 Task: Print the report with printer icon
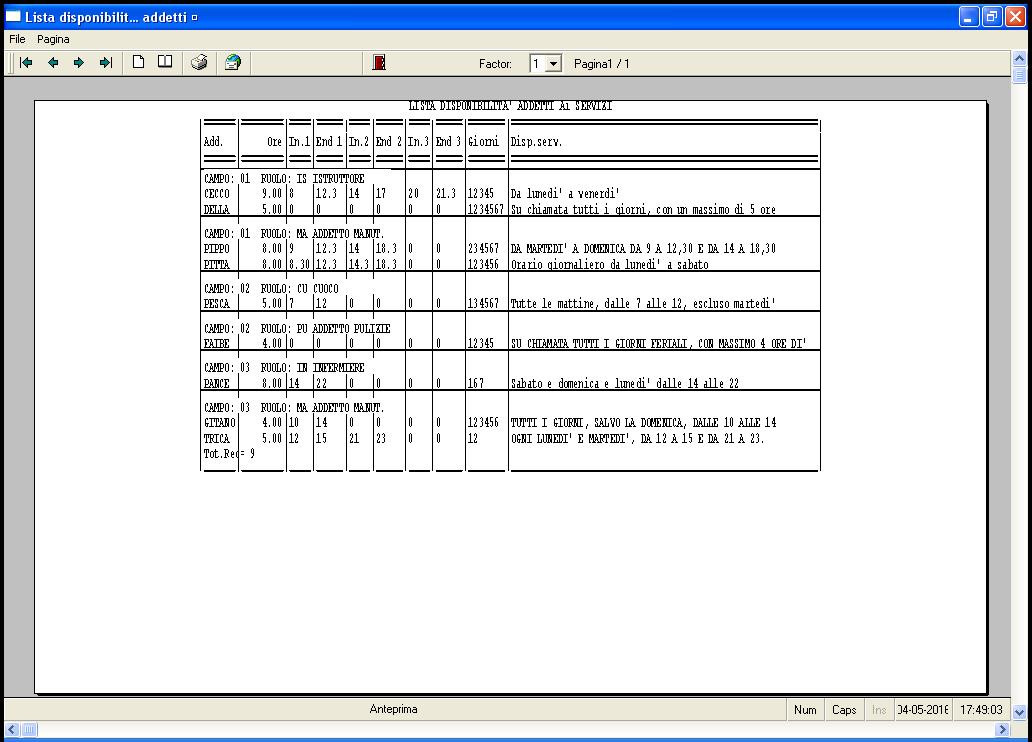[x=199, y=63]
